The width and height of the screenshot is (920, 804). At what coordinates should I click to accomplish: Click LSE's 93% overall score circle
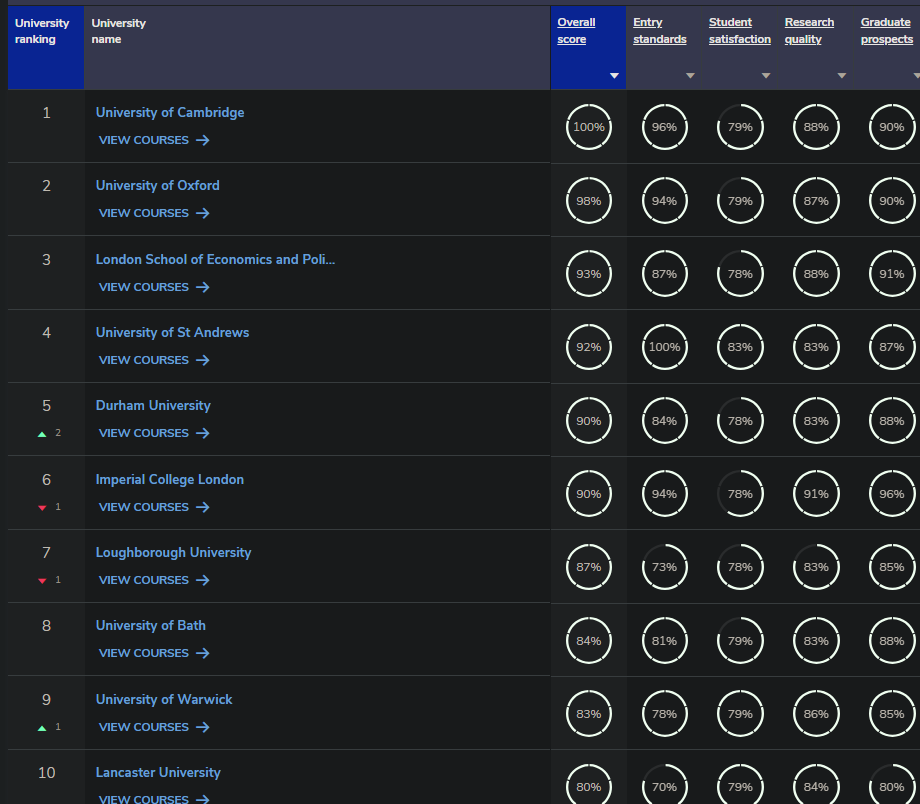[x=588, y=274]
